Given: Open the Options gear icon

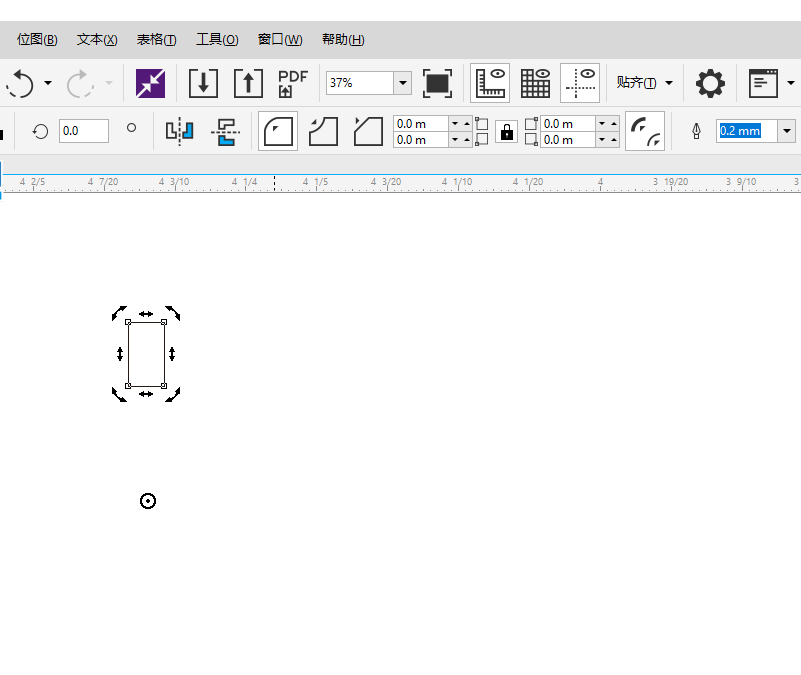Looking at the screenshot, I should tap(710, 83).
